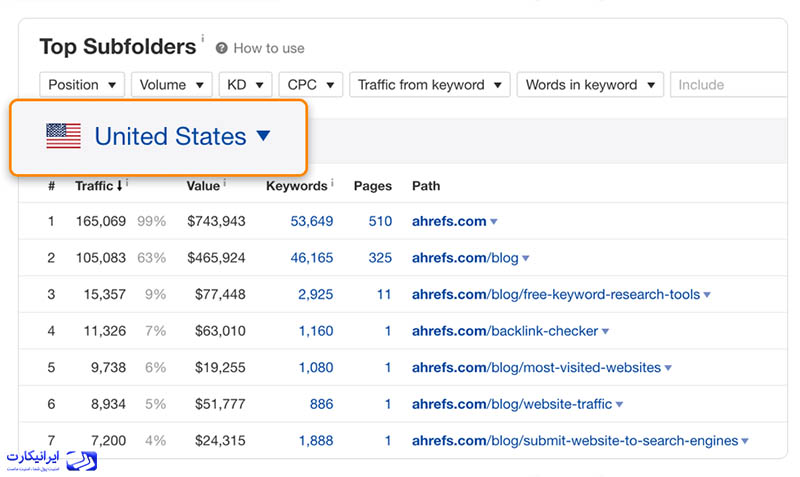This screenshot has height=477, width=800.
Task: Expand Traffic from keyword filter
Action: click(429, 85)
